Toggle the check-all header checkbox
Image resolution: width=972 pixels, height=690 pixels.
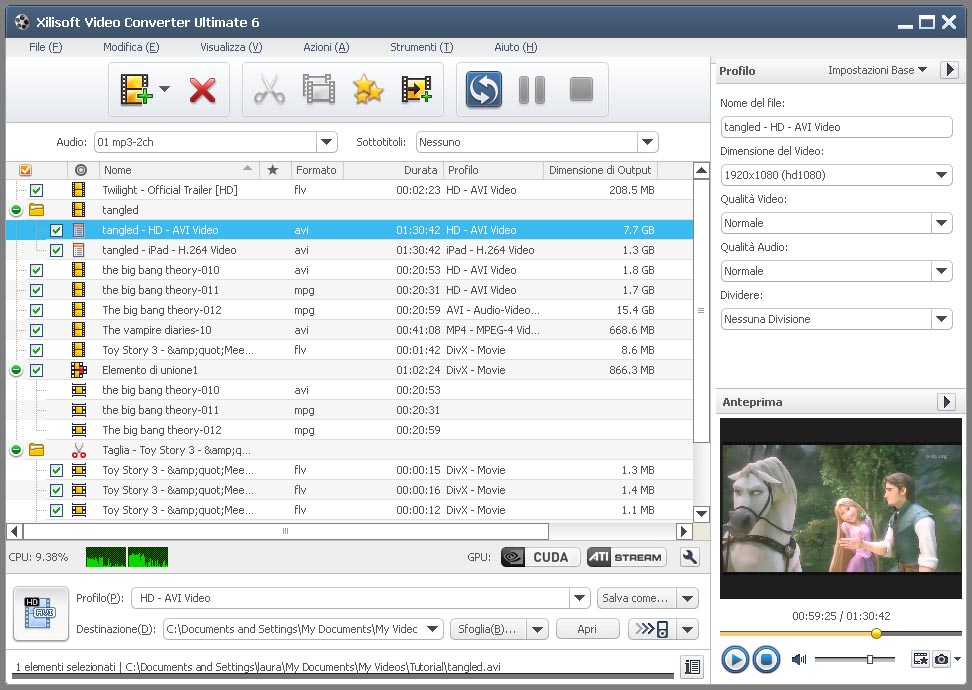click(x=25, y=170)
